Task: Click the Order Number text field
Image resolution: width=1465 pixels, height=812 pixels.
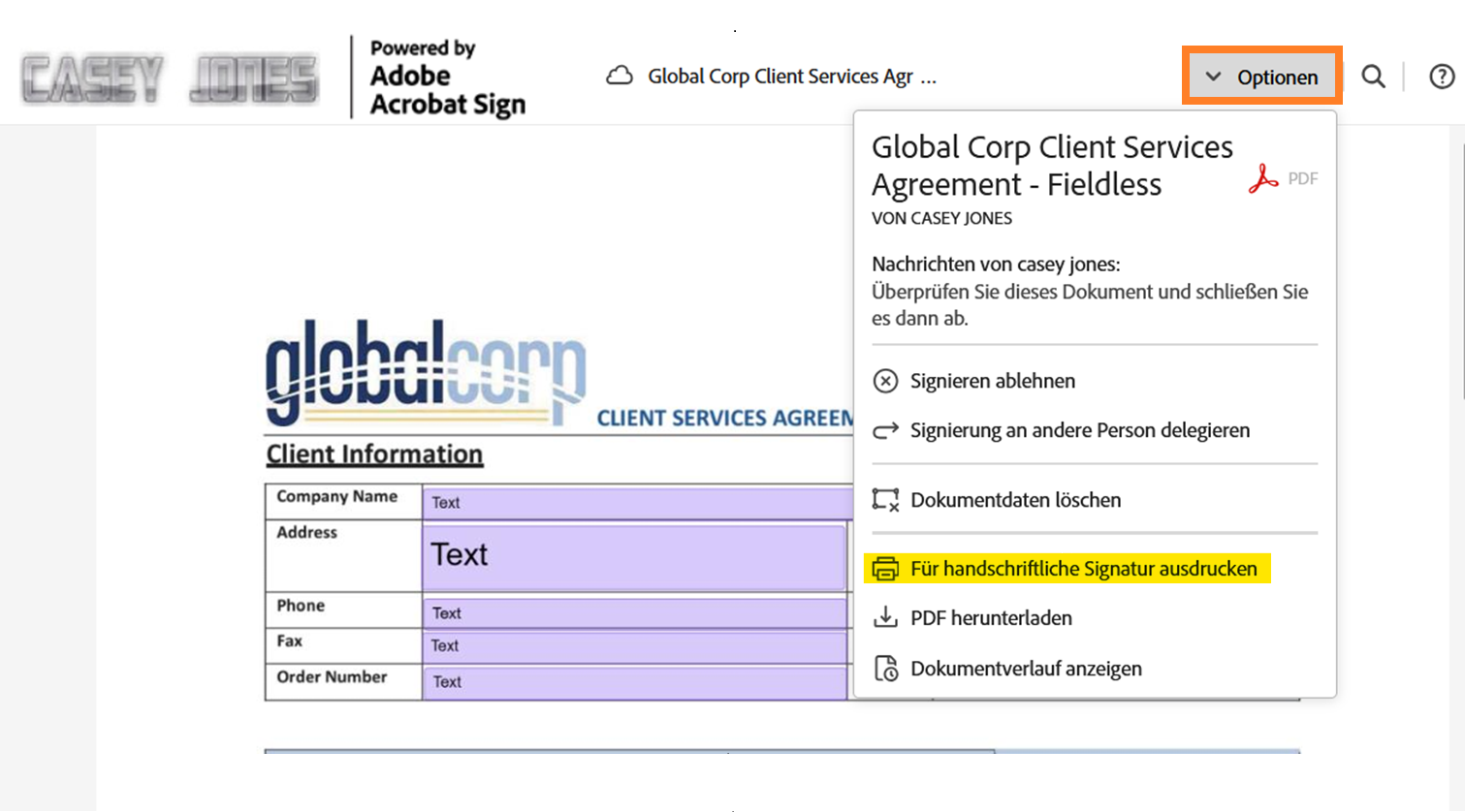Action: 633,682
